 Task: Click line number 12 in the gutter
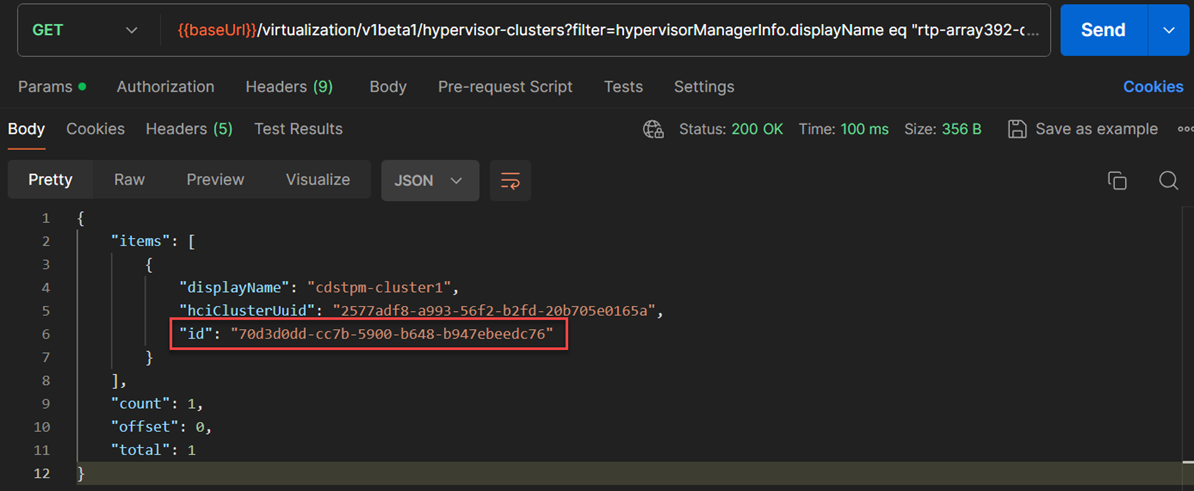(41, 473)
